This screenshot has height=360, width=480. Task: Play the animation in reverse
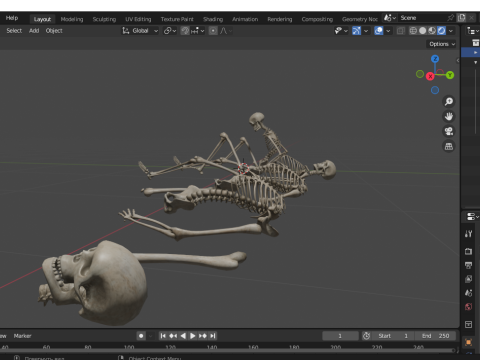[183, 336]
